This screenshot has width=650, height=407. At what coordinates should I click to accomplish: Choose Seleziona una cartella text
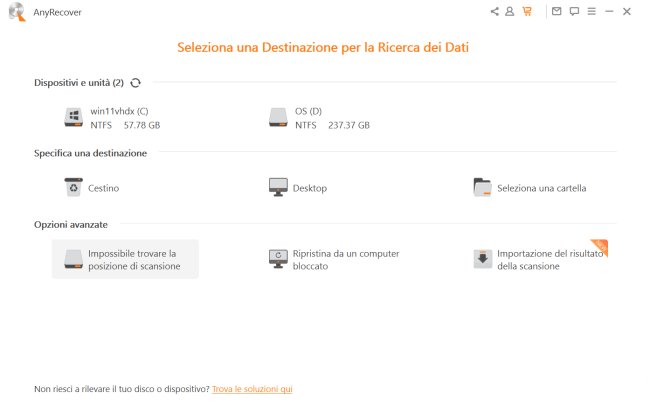pyautogui.click(x=542, y=188)
